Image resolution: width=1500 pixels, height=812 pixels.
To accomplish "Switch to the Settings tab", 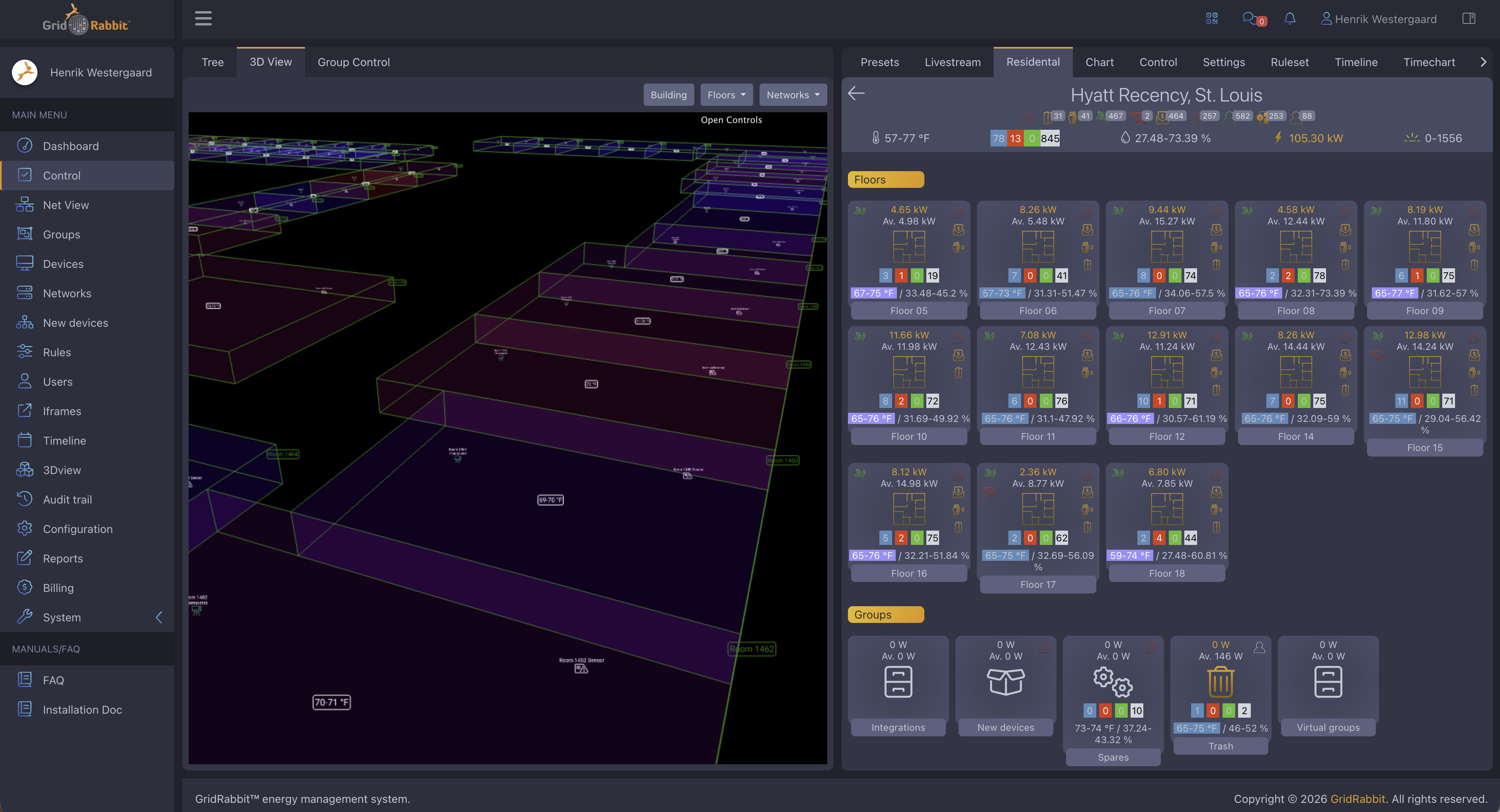I will pyautogui.click(x=1223, y=62).
